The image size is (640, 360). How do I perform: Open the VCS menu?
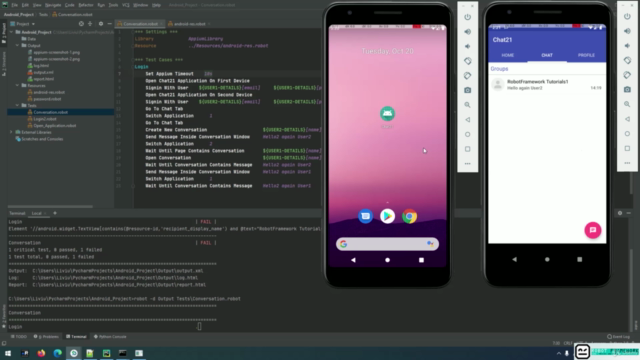(126, 5)
